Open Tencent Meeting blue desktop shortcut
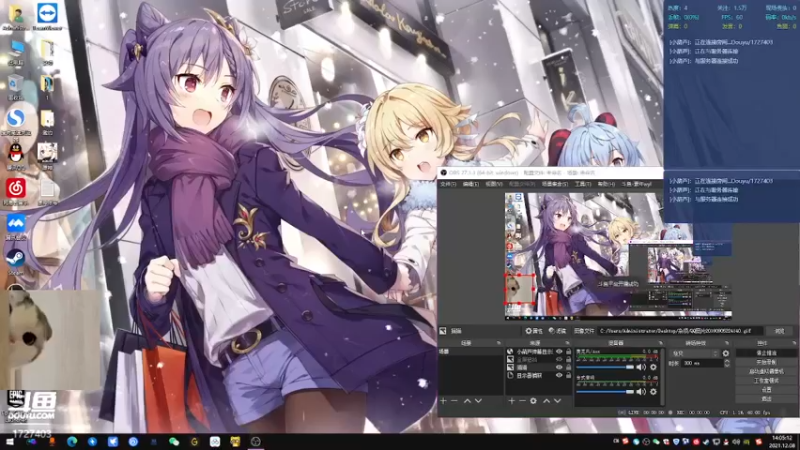 pos(16,225)
